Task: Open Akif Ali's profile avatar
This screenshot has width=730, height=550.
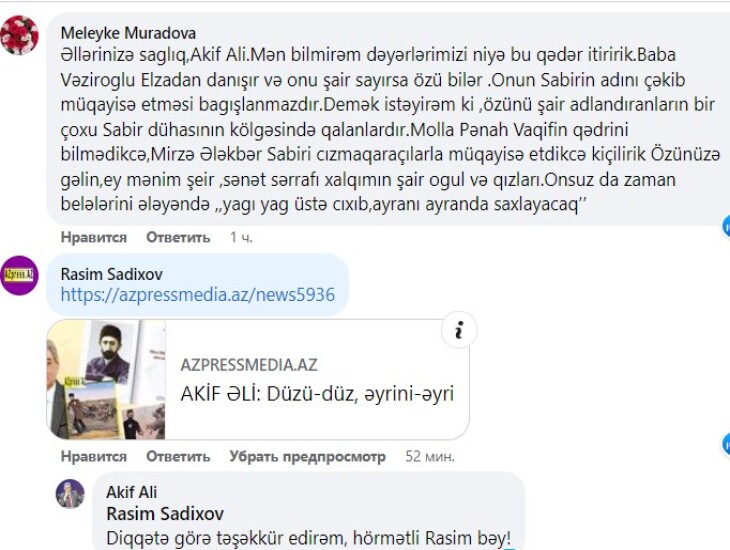Action: (70, 494)
